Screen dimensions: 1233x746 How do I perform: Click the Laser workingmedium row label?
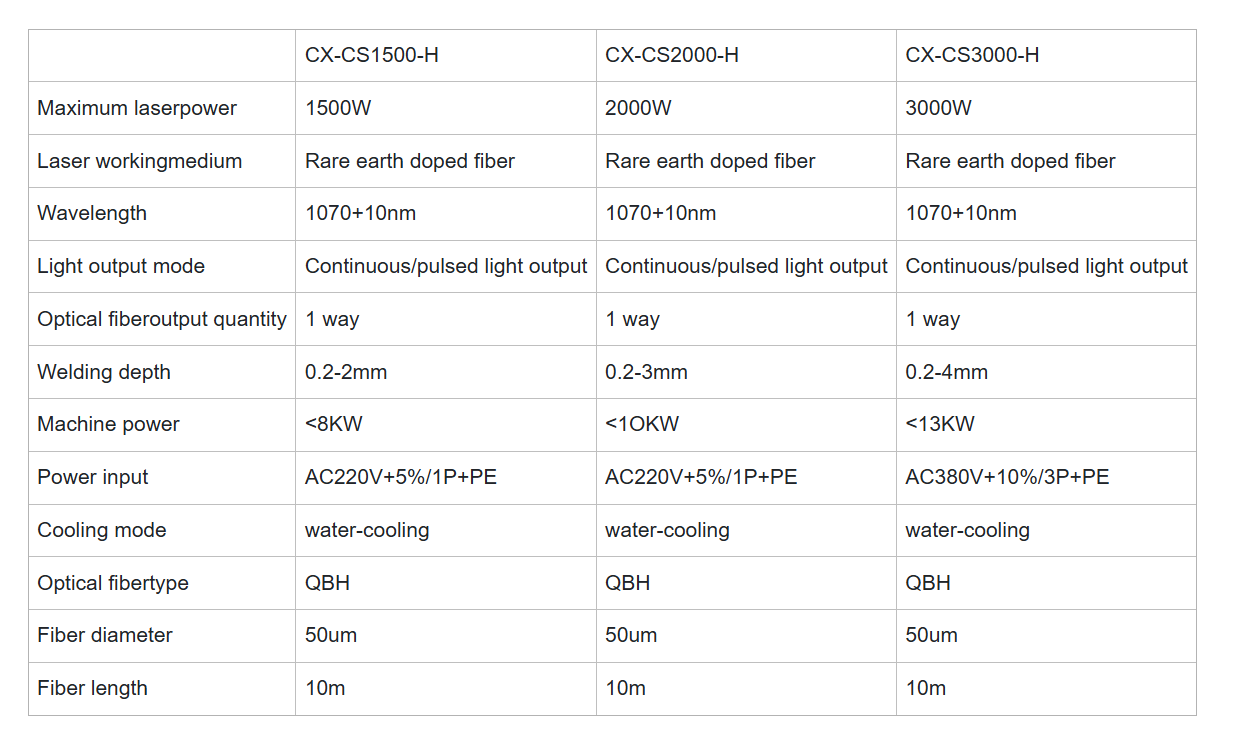tap(139, 161)
